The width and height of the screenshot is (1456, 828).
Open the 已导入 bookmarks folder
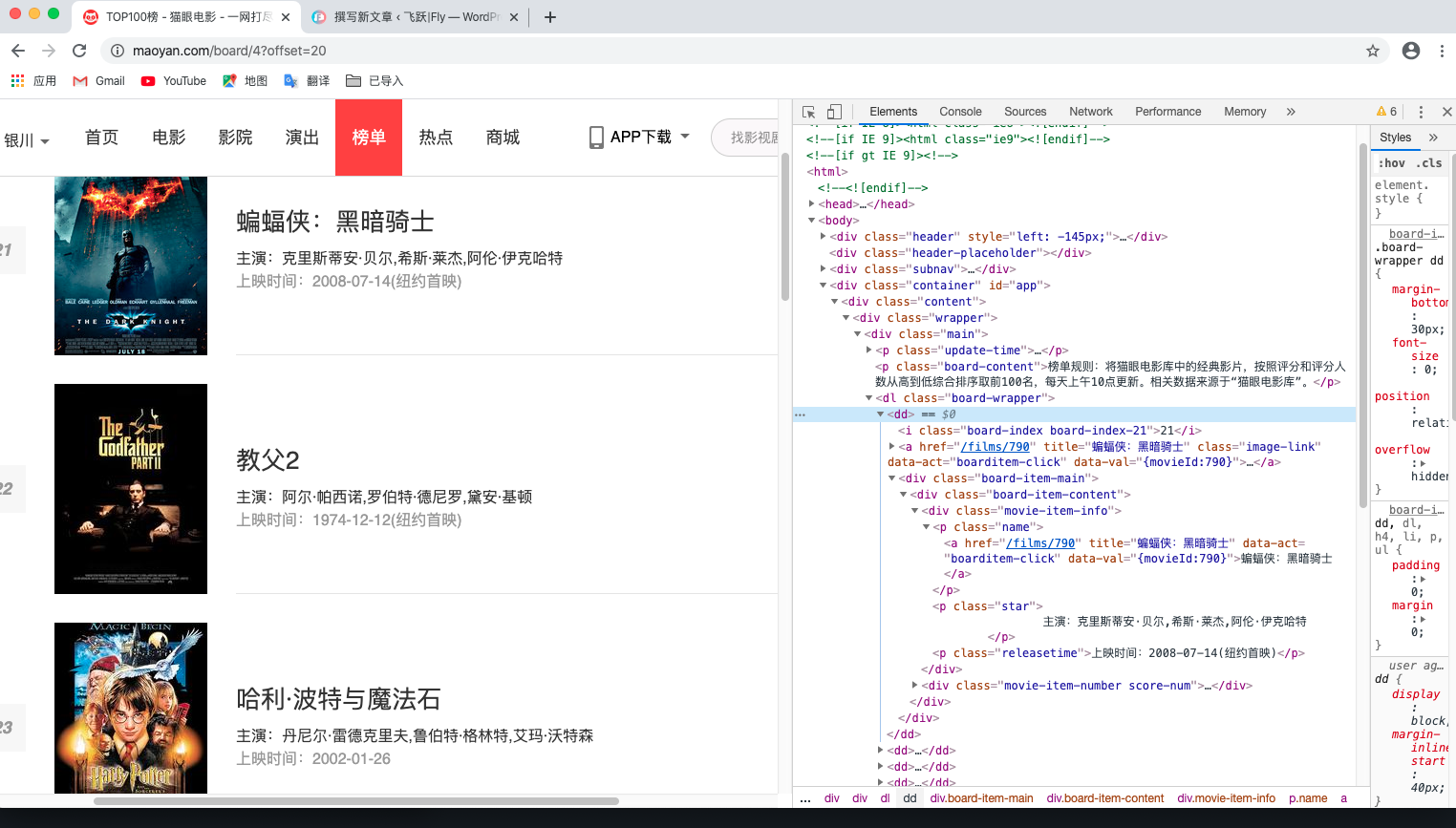click(375, 81)
